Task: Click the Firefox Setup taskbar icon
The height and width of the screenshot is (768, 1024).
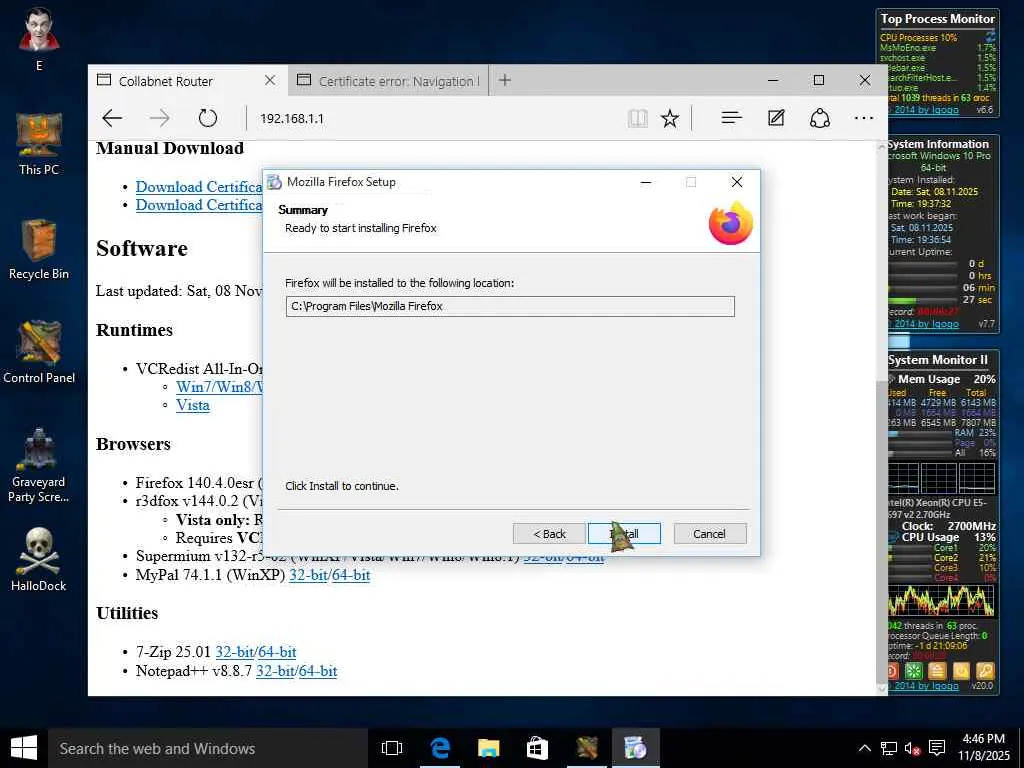Action: [635, 748]
